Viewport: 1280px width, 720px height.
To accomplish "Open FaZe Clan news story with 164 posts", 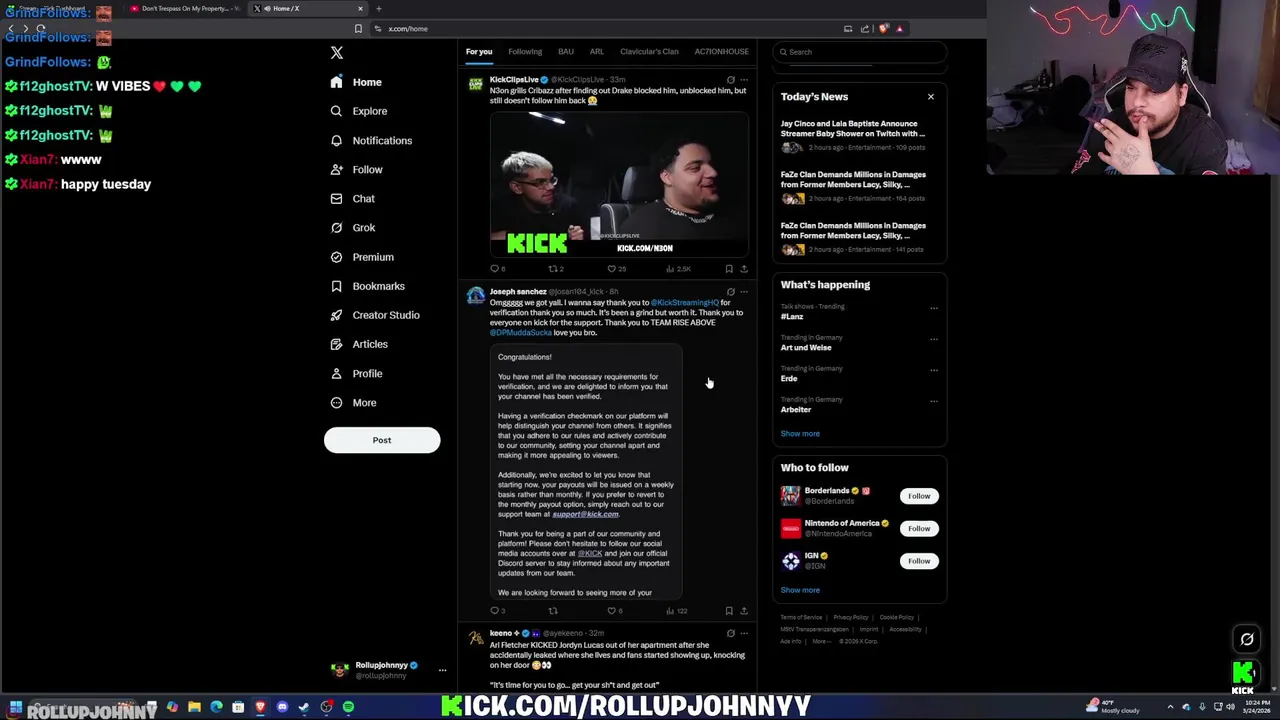I will click(x=858, y=188).
